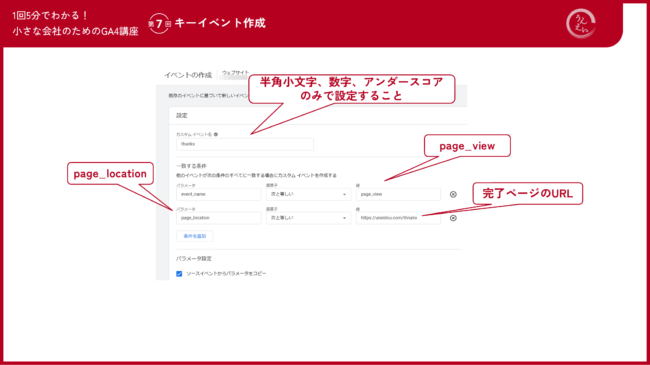Open the operator dropdown in the page_location row
650x365 pixels.
[308, 218]
